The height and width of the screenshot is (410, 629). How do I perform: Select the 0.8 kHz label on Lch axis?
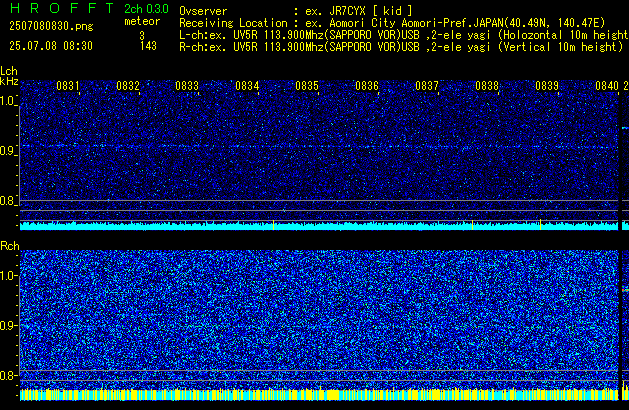(x=8, y=201)
